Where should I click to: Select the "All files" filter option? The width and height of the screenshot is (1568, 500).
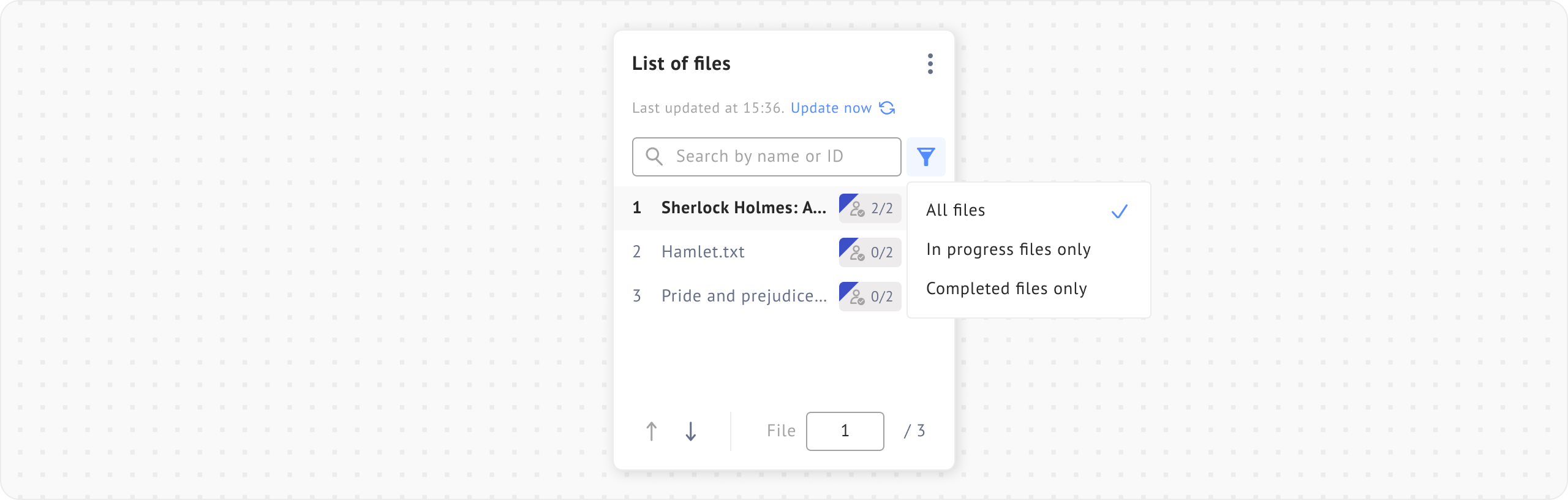click(x=956, y=210)
